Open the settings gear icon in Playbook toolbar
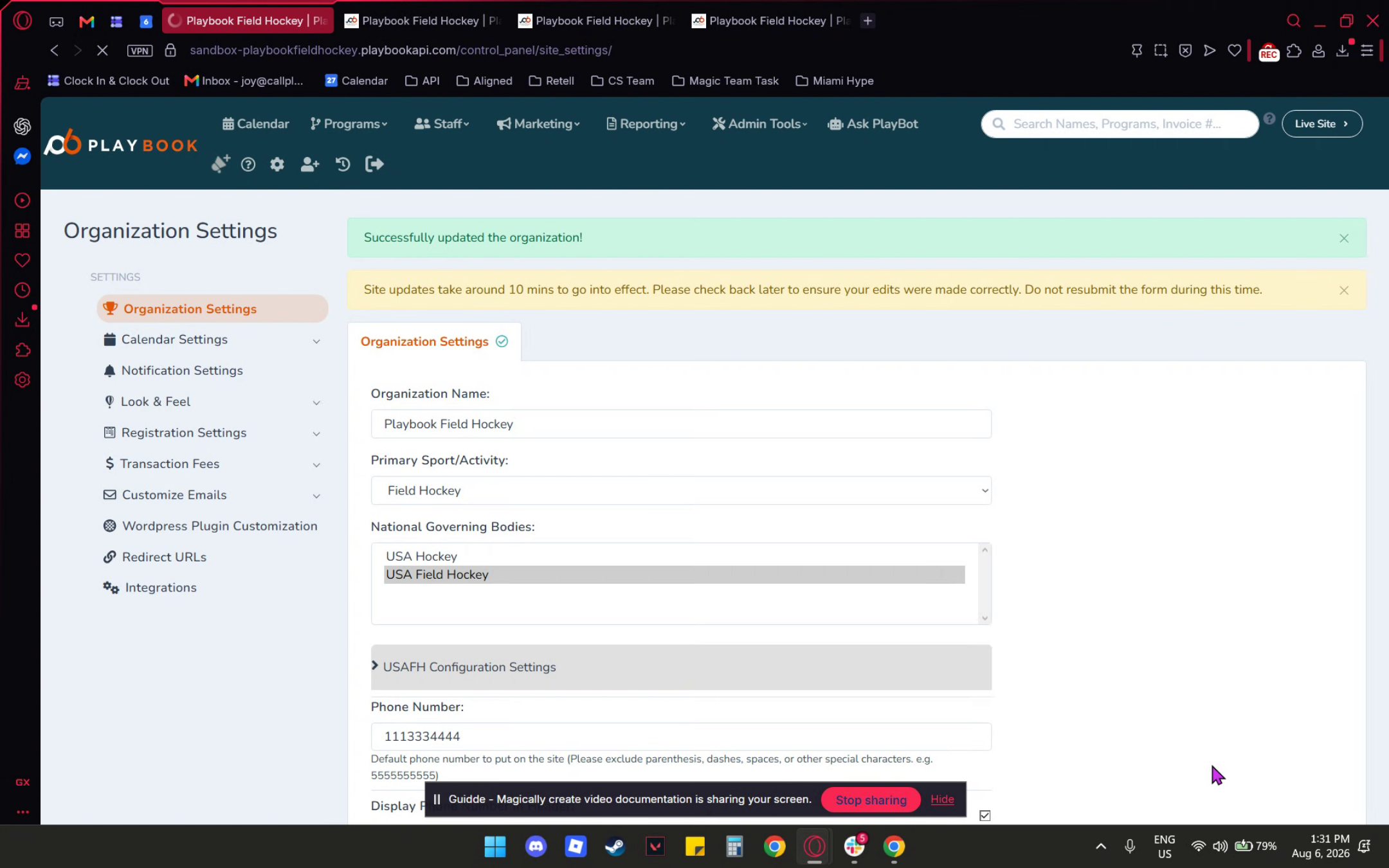Viewport: 1389px width, 868px height. (x=277, y=165)
